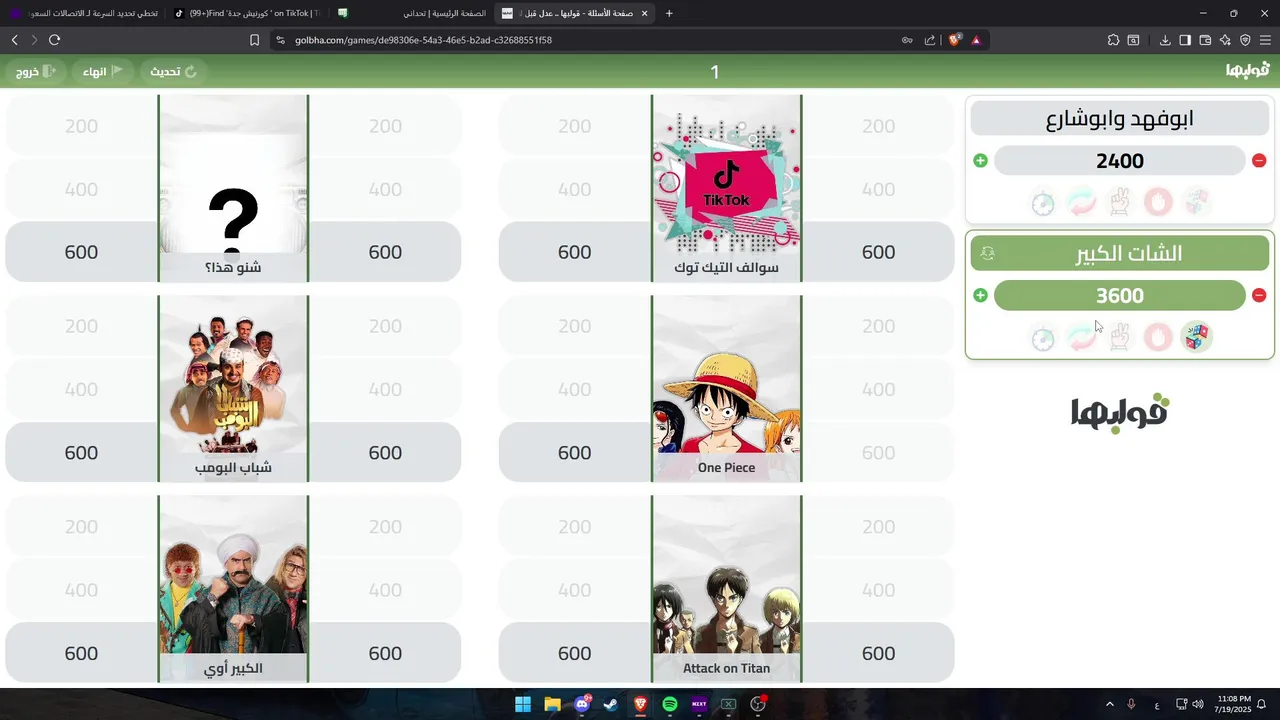Open 600 question right of Attack on Titan card

(878, 652)
